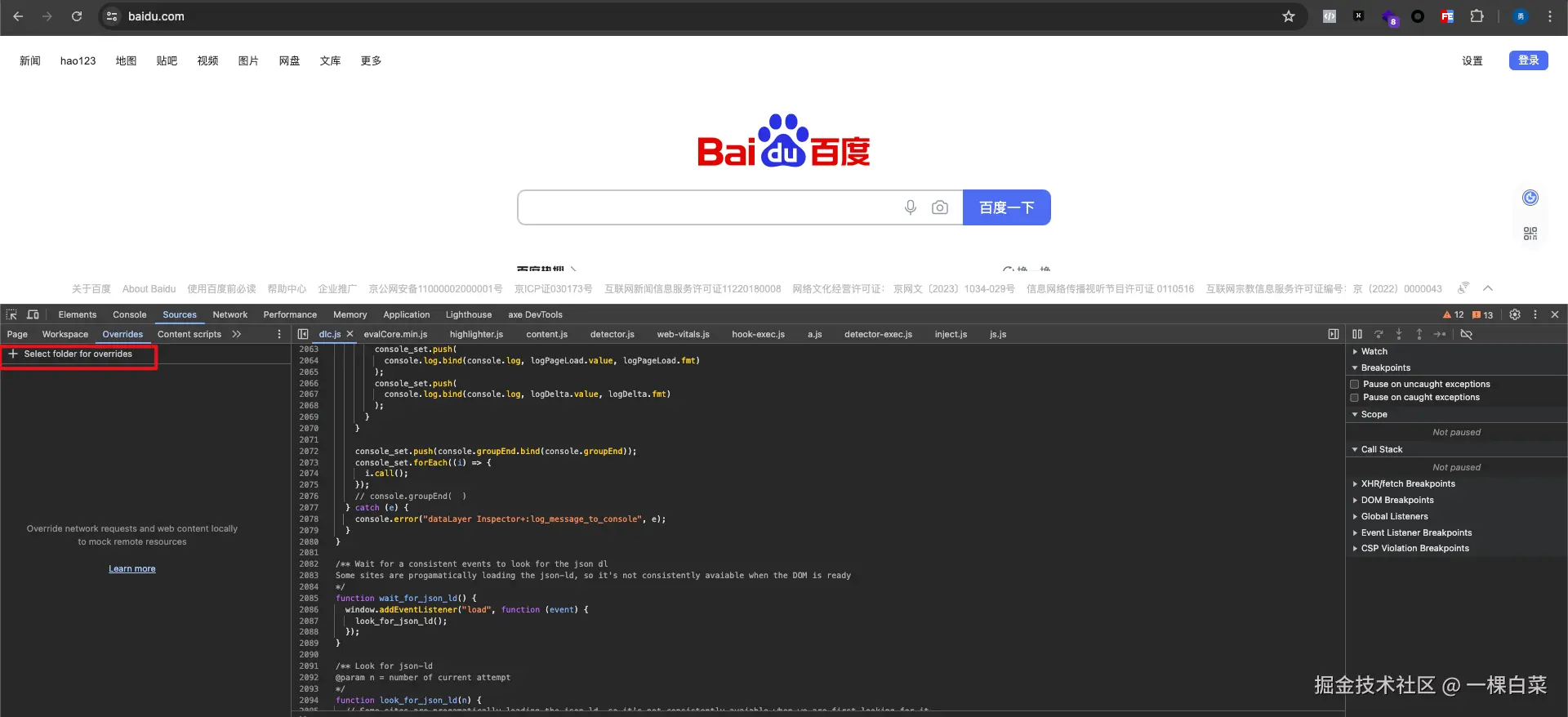1568x717 pixels.
Task: Reload the page in the browser
Action: [77, 16]
